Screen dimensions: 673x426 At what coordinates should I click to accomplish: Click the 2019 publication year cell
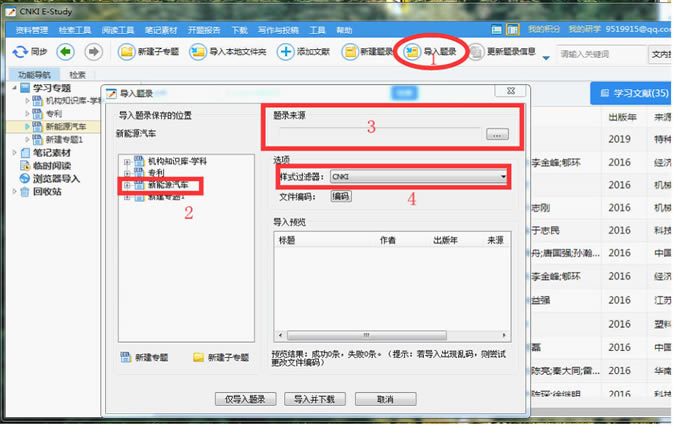click(619, 139)
